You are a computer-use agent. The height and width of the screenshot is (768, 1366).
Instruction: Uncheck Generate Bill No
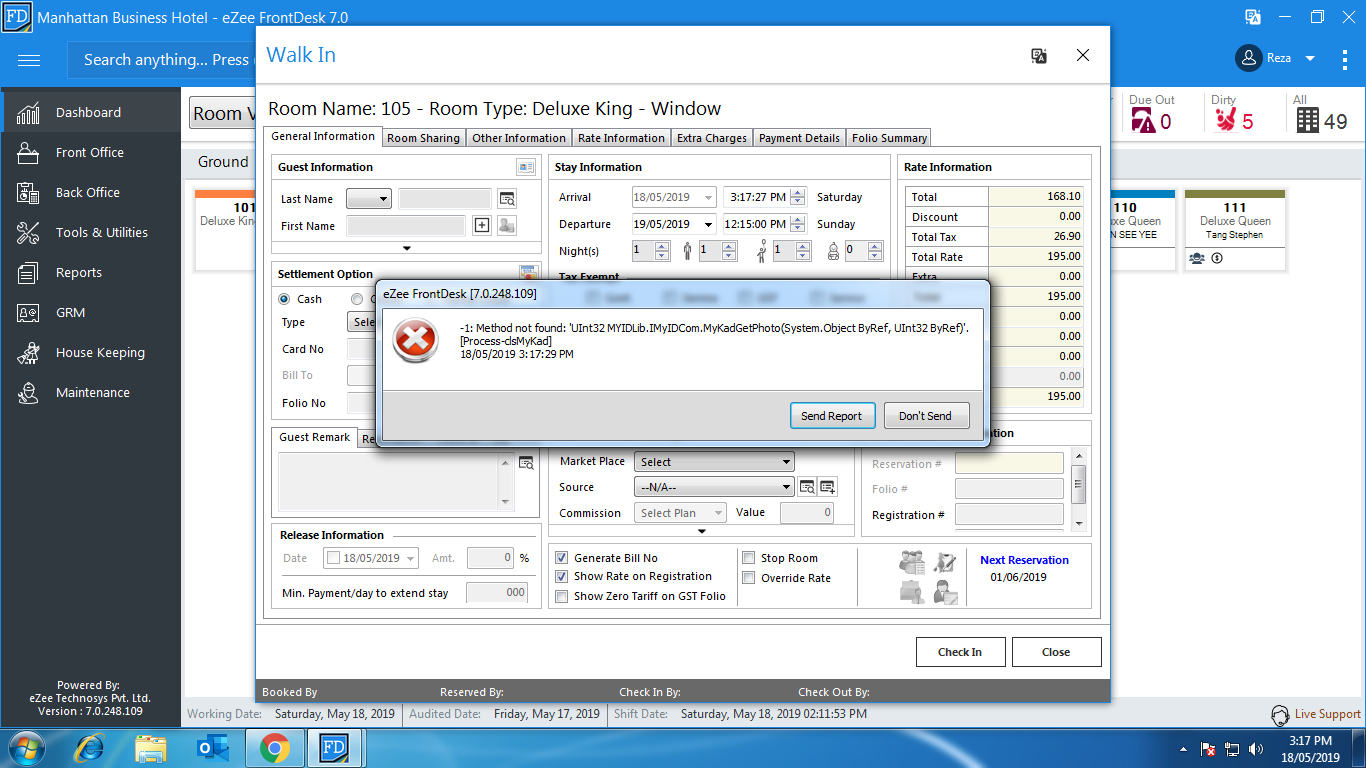pyautogui.click(x=562, y=558)
